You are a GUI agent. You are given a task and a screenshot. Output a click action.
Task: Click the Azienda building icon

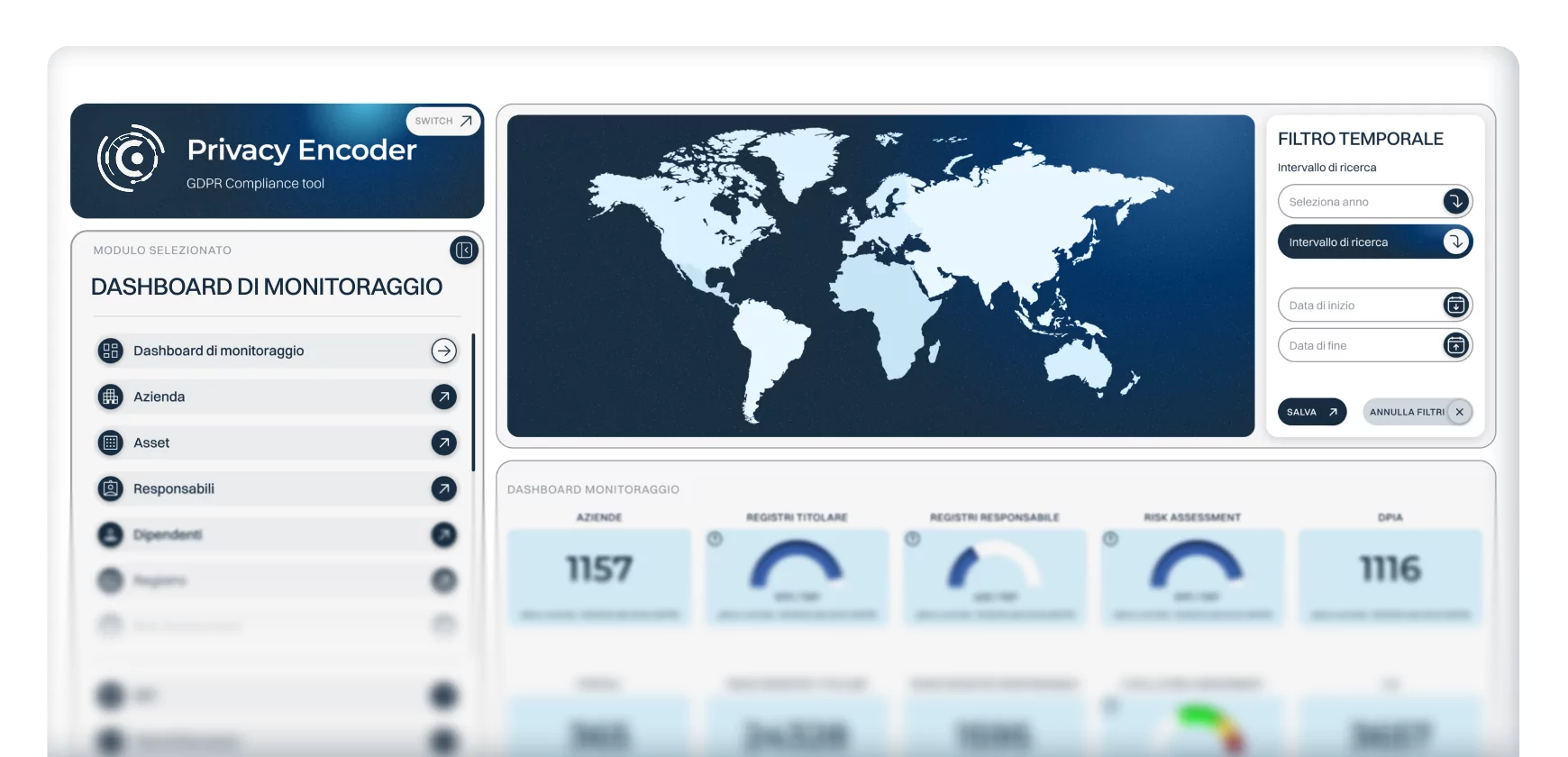pos(111,397)
